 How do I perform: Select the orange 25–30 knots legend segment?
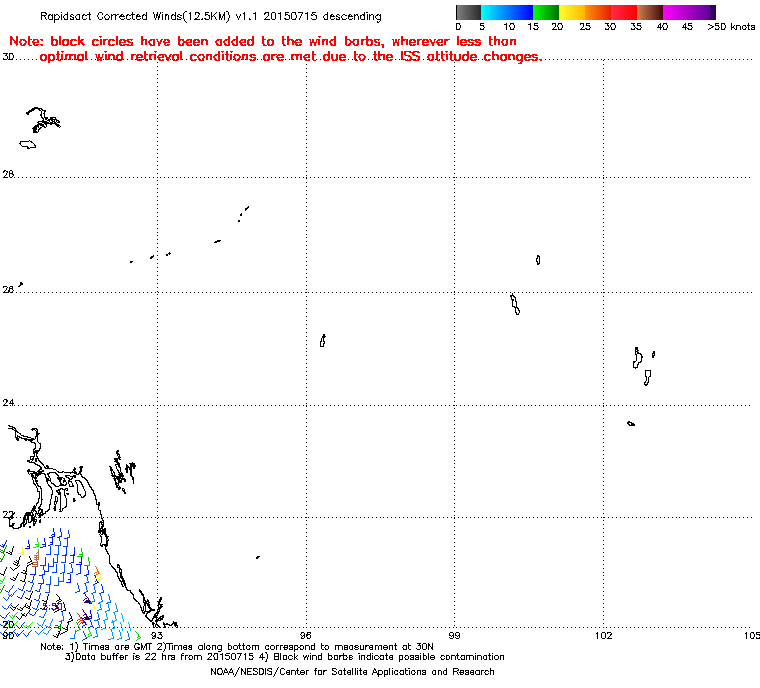pos(598,12)
